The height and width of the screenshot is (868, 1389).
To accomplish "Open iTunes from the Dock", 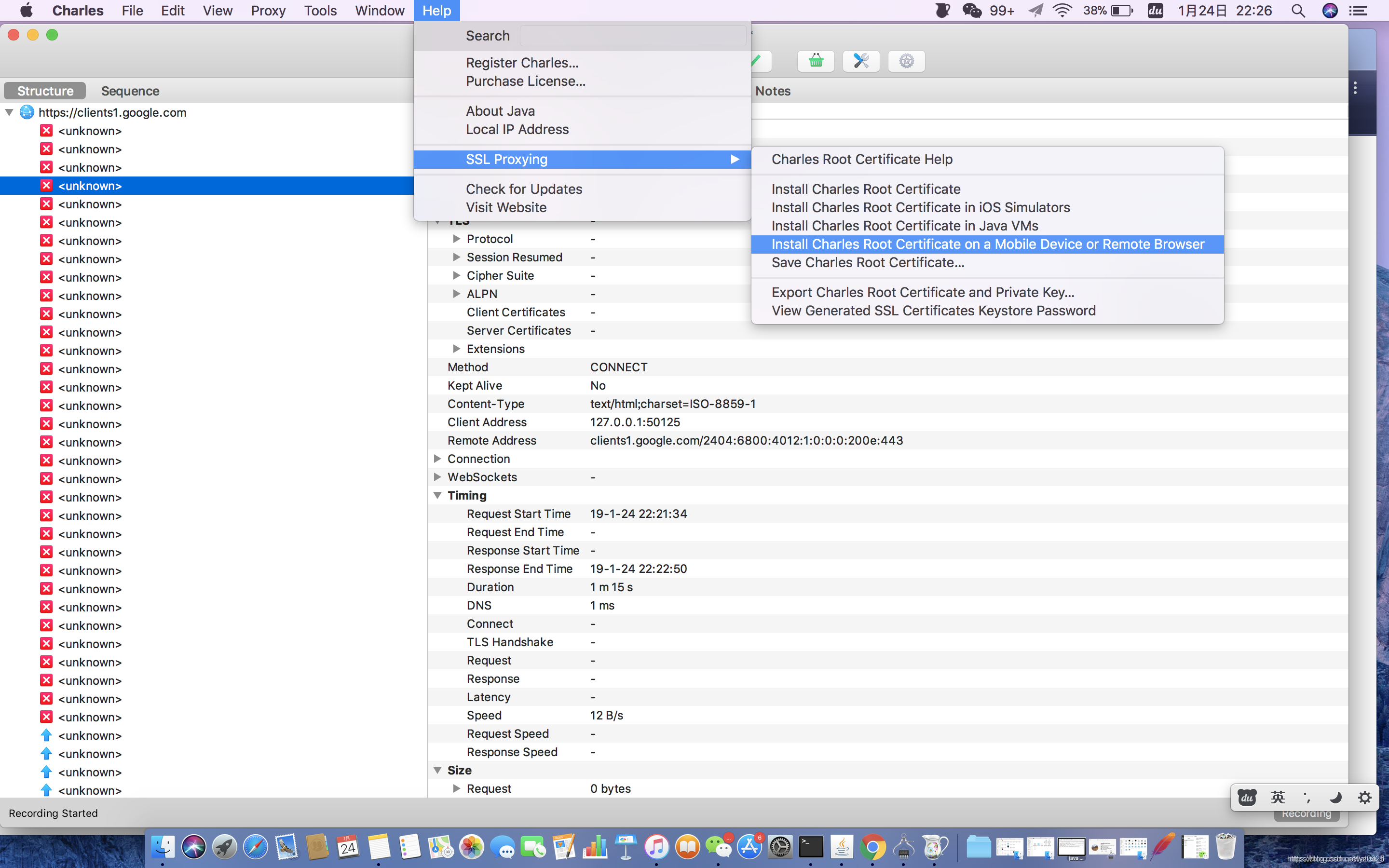I will tap(656, 847).
